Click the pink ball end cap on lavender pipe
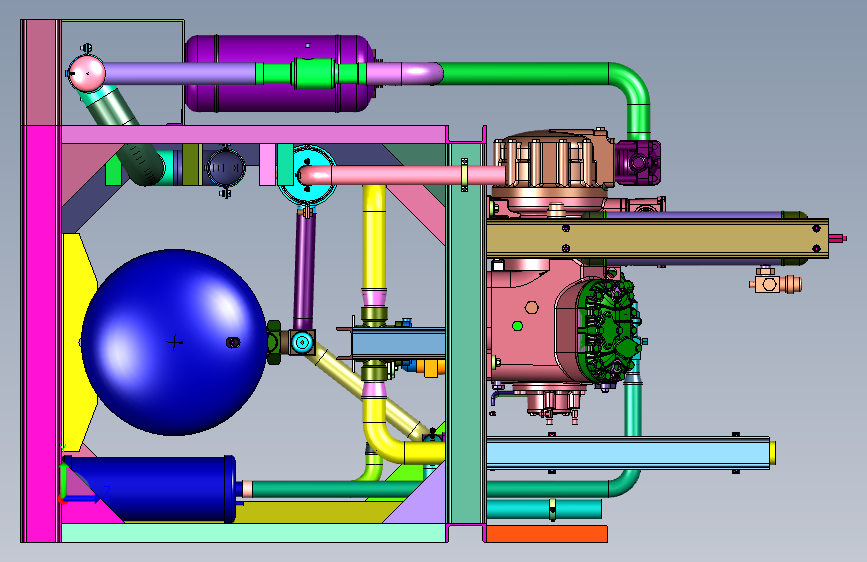Viewport: 867px width, 562px height. tap(87, 73)
